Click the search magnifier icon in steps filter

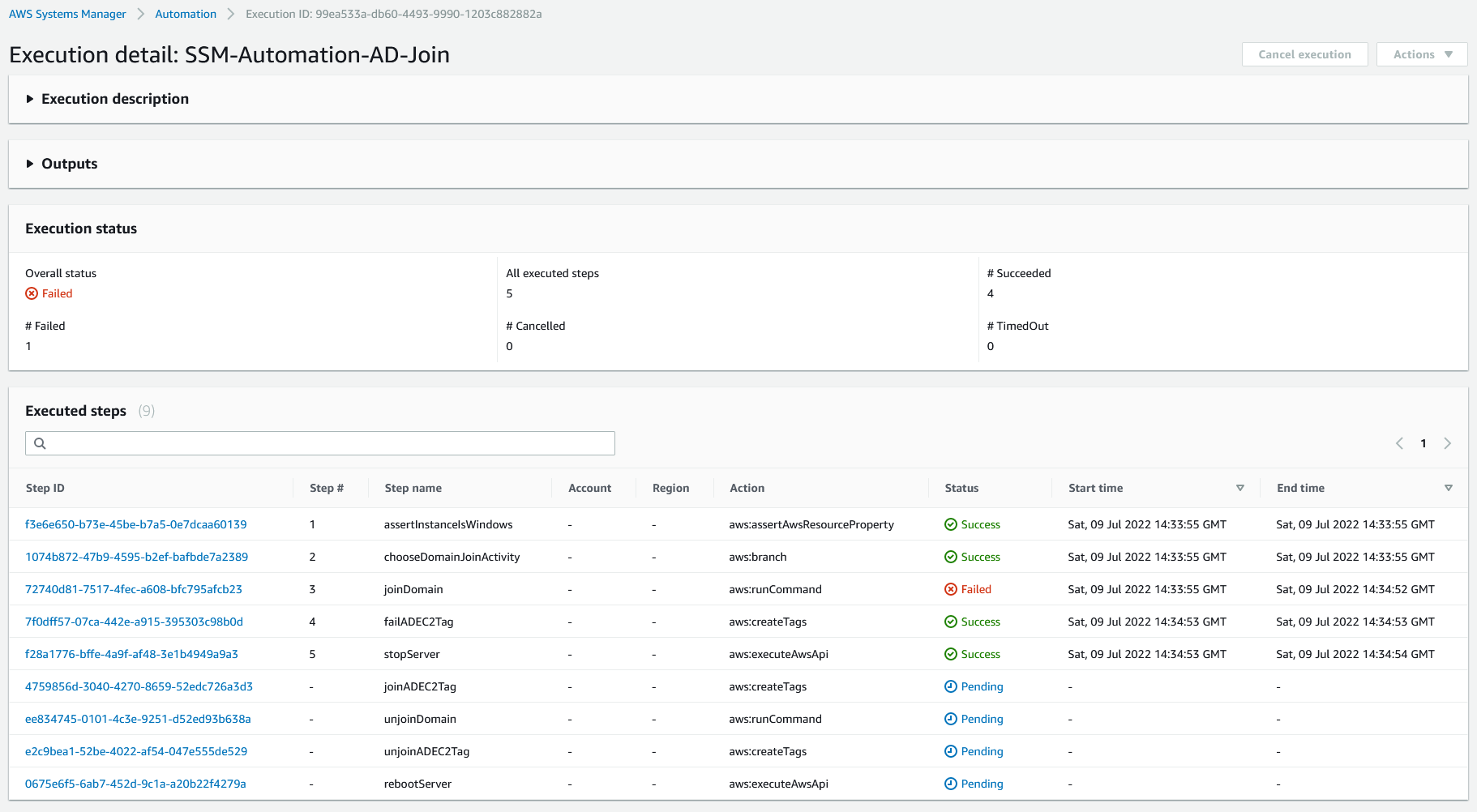pyautogui.click(x=40, y=443)
